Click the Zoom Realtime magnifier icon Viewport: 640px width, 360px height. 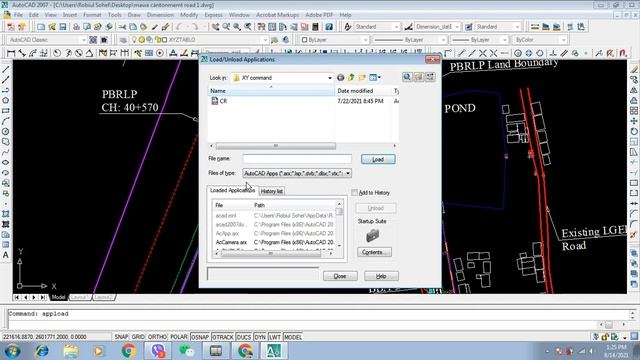click(x=226, y=27)
